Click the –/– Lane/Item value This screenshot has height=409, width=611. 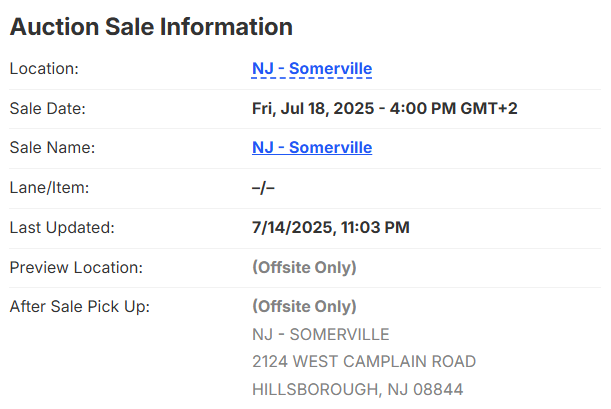coord(263,187)
